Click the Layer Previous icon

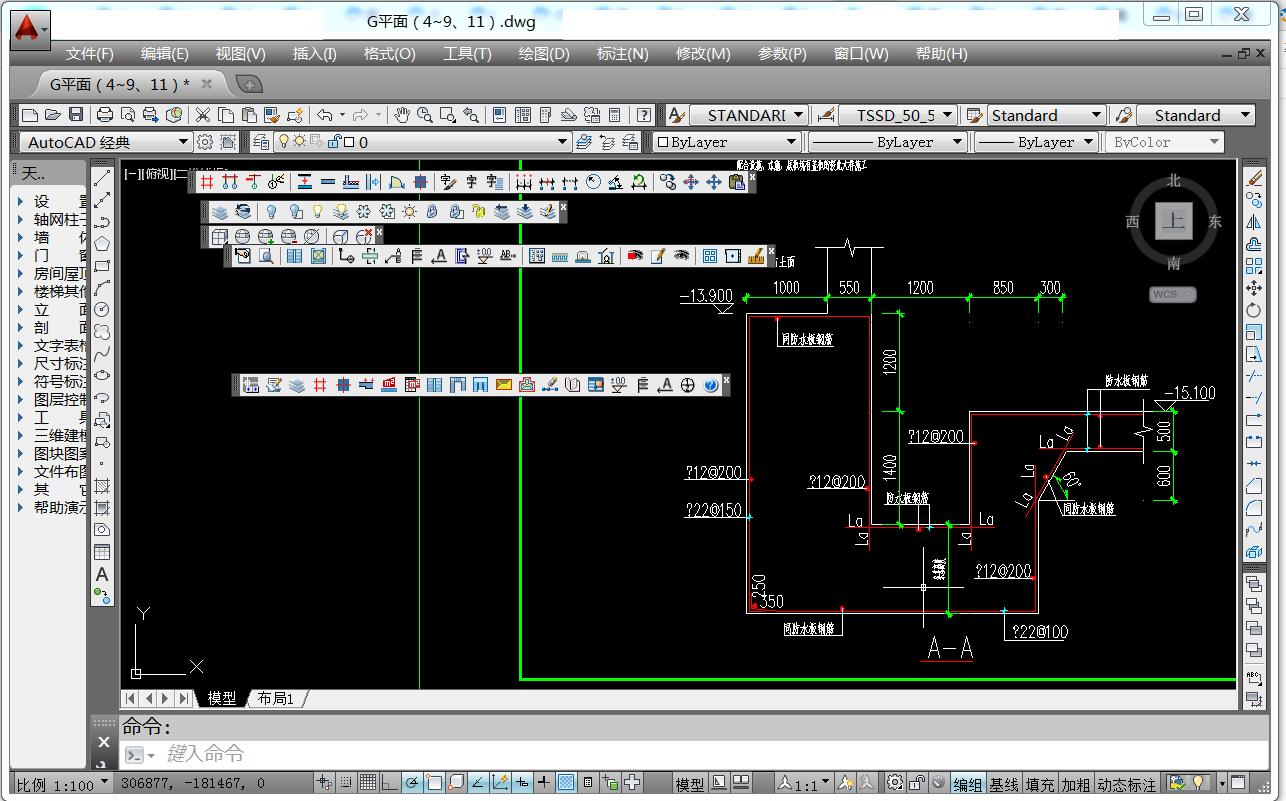(x=607, y=142)
